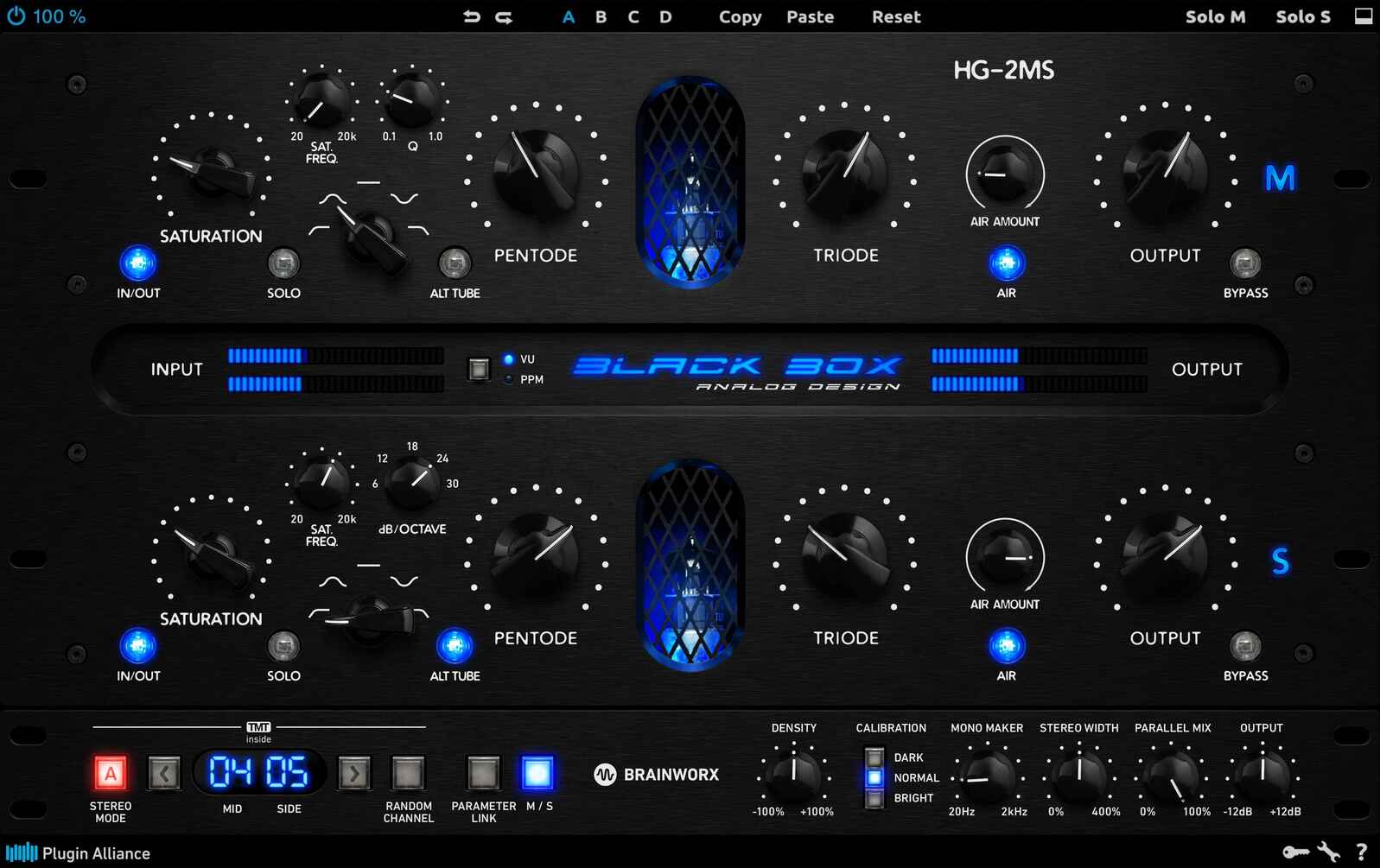Image resolution: width=1380 pixels, height=868 pixels.
Task: Open the wrench settings icon
Action: point(1329,852)
